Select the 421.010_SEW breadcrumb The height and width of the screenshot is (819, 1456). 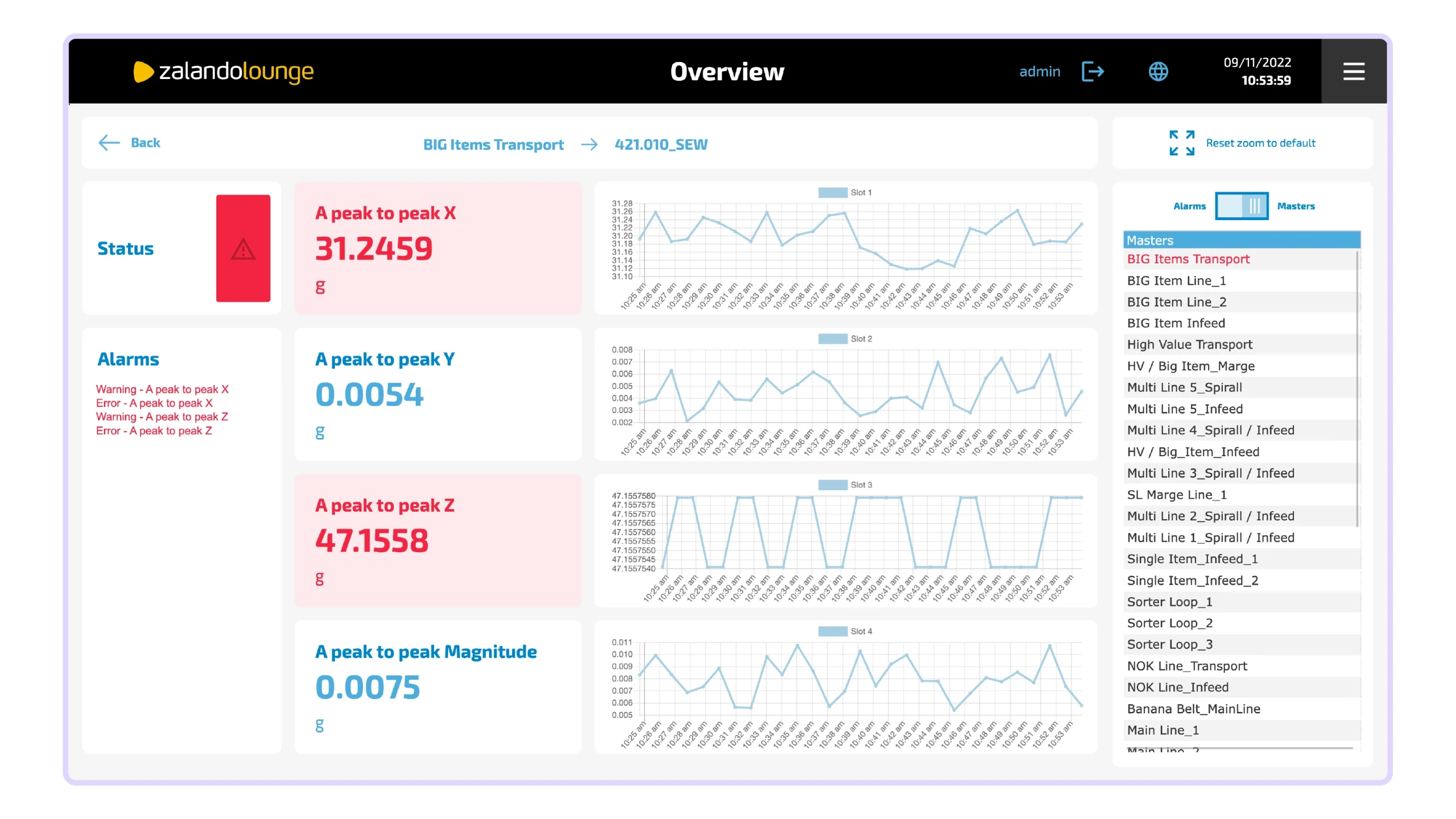tap(661, 144)
